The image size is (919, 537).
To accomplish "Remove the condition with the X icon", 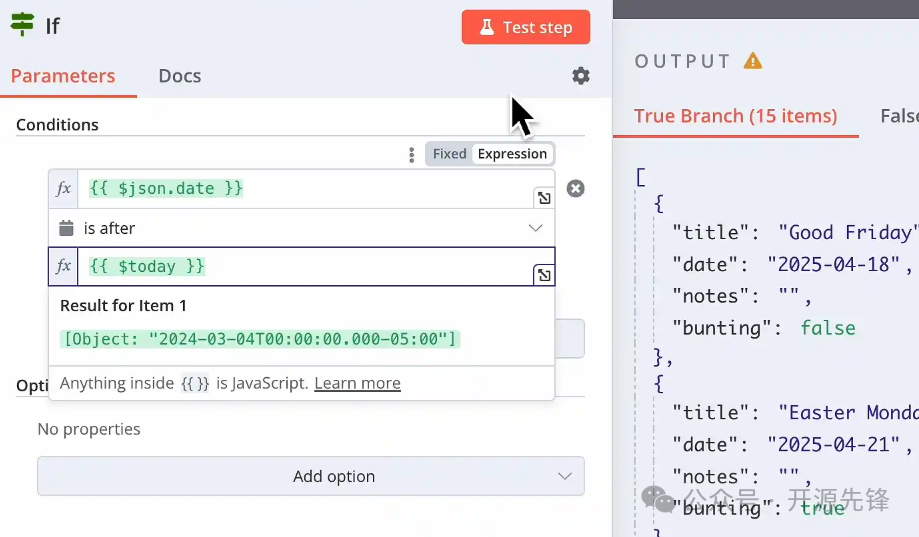I will point(576,189).
